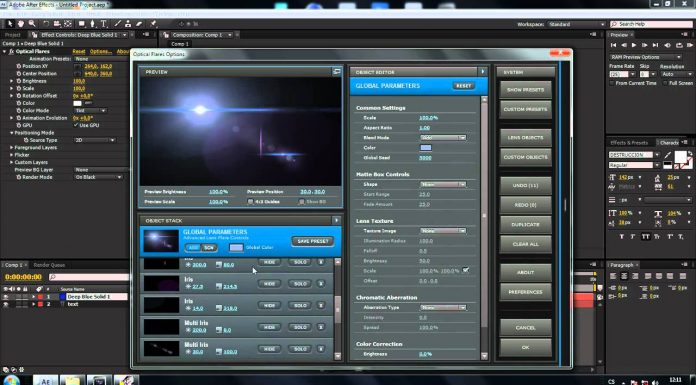Reset the Global Parameters
Image resolution: width=696 pixels, height=385 pixels.
click(x=464, y=86)
